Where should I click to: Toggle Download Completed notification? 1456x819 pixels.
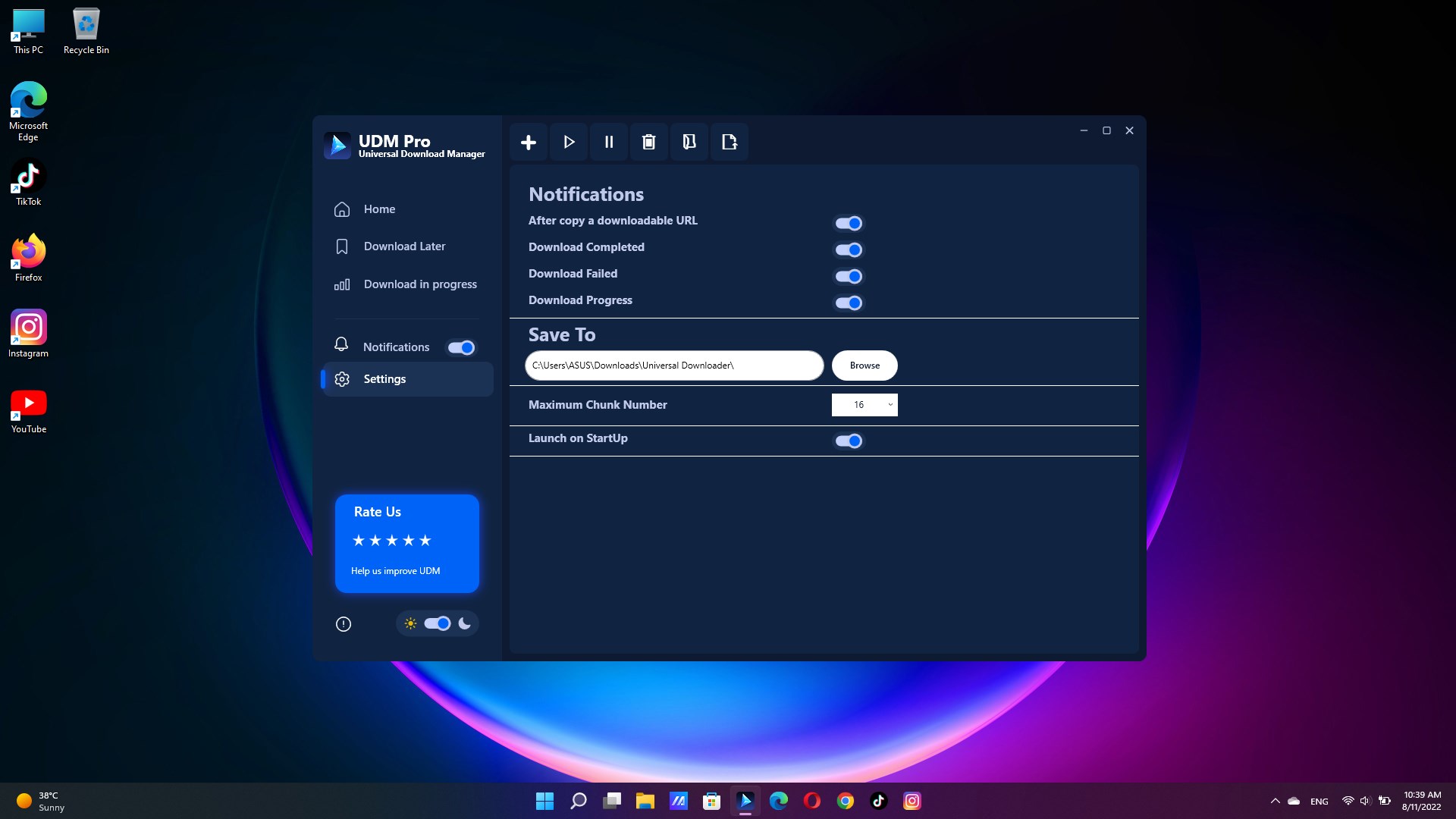coord(849,249)
